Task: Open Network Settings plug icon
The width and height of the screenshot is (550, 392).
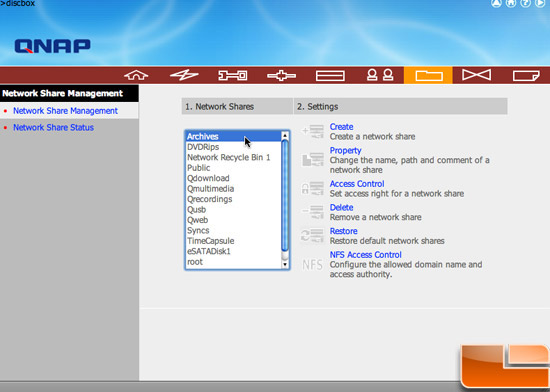Action: 281,75
